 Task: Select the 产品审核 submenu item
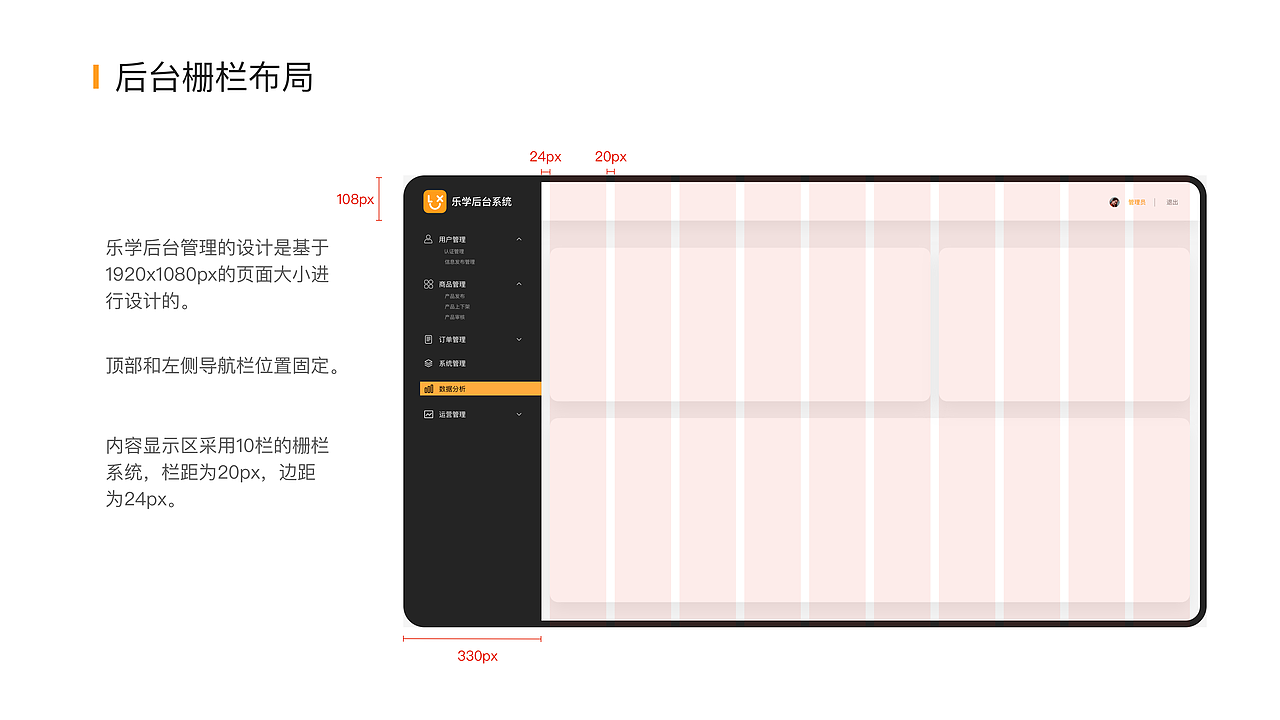coord(456,317)
